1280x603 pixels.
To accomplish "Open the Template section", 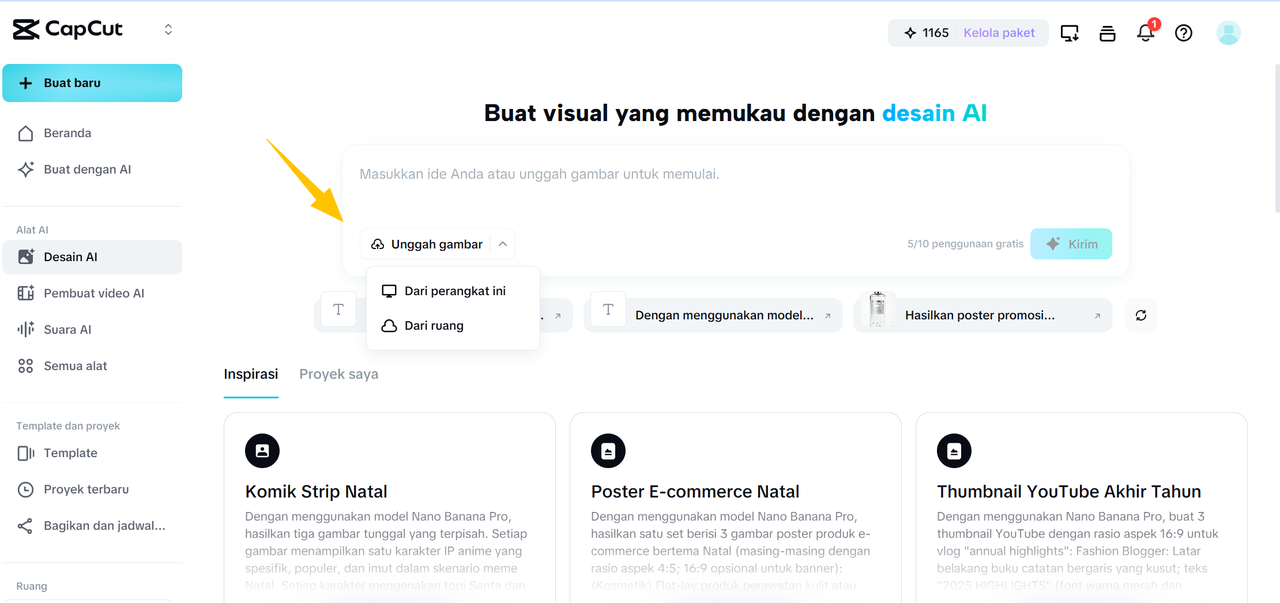I will point(71,452).
